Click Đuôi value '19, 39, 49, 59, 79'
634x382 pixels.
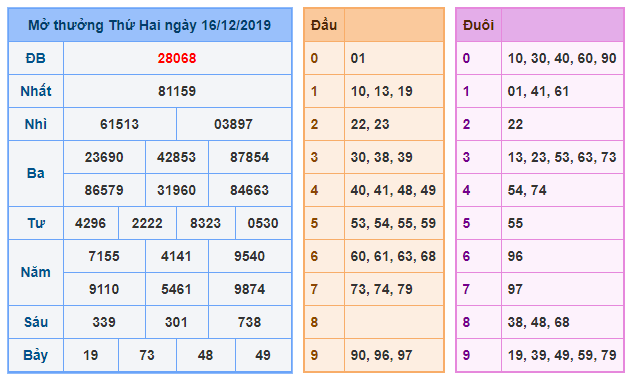[562, 355]
